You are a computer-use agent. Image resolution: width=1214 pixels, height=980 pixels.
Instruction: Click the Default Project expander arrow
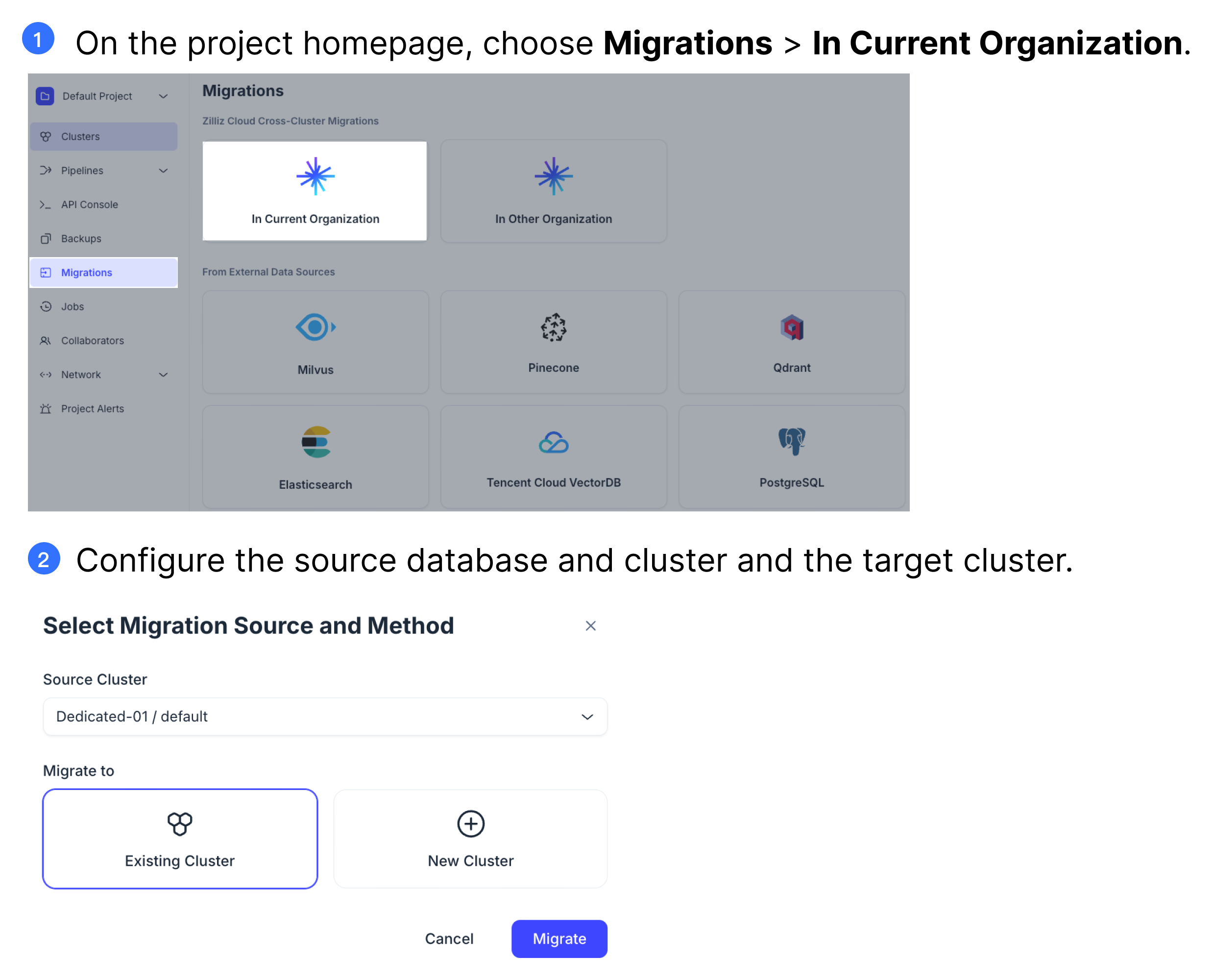(x=162, y=96)
